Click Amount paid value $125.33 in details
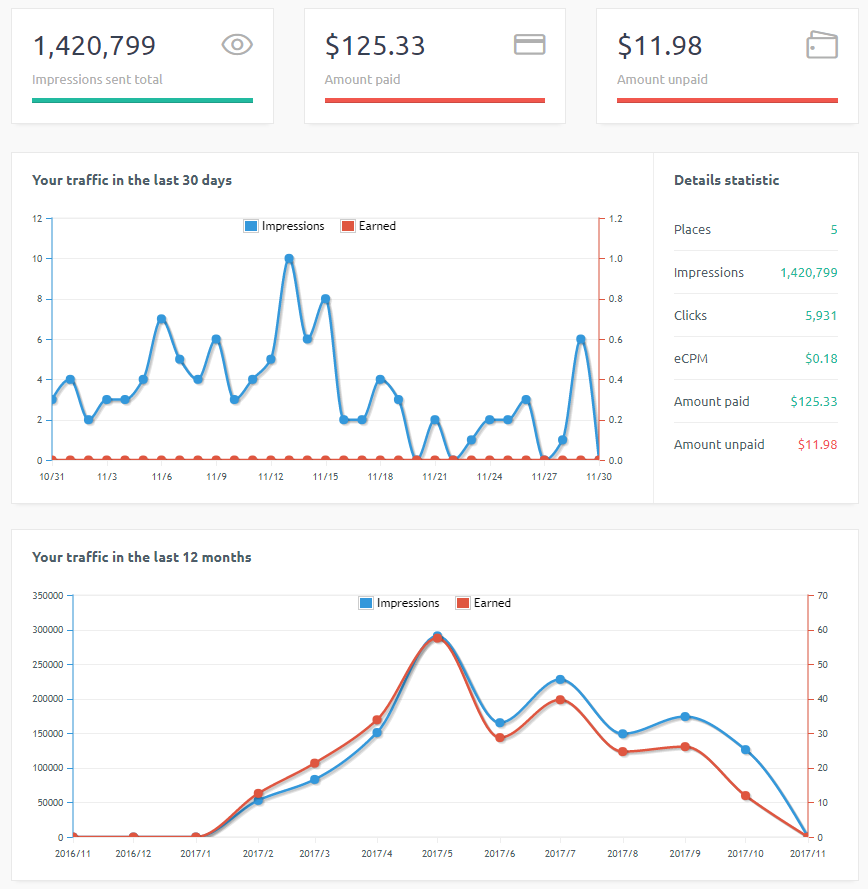Viewport: 868px width, 889px height. pos(814,401)
